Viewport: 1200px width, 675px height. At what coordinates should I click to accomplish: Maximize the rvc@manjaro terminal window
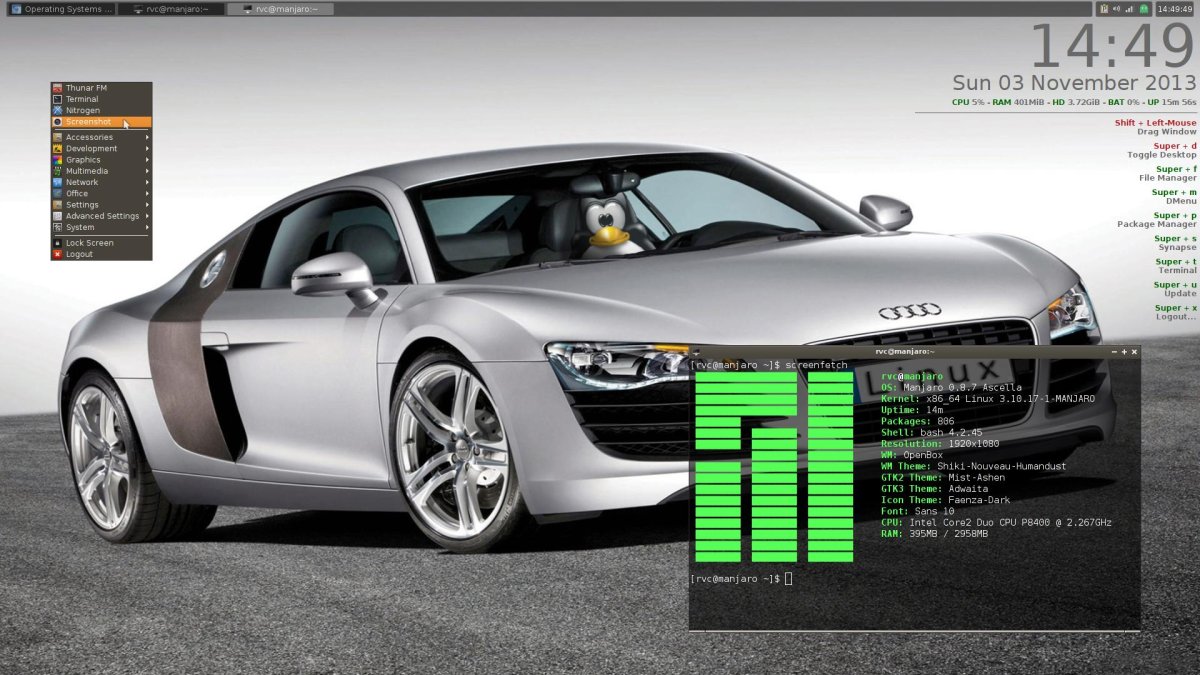(x=1124, y=352)
